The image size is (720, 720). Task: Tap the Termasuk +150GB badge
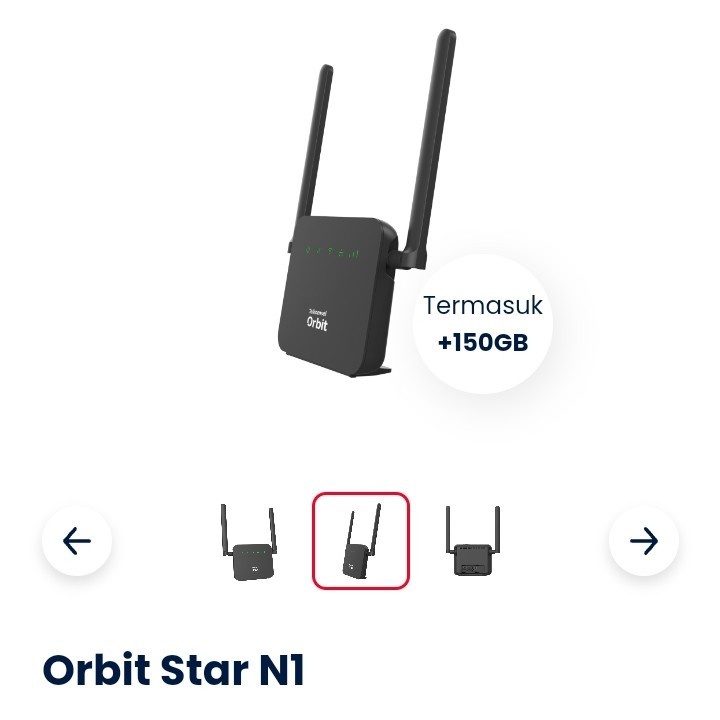click(x=482, y=324)
